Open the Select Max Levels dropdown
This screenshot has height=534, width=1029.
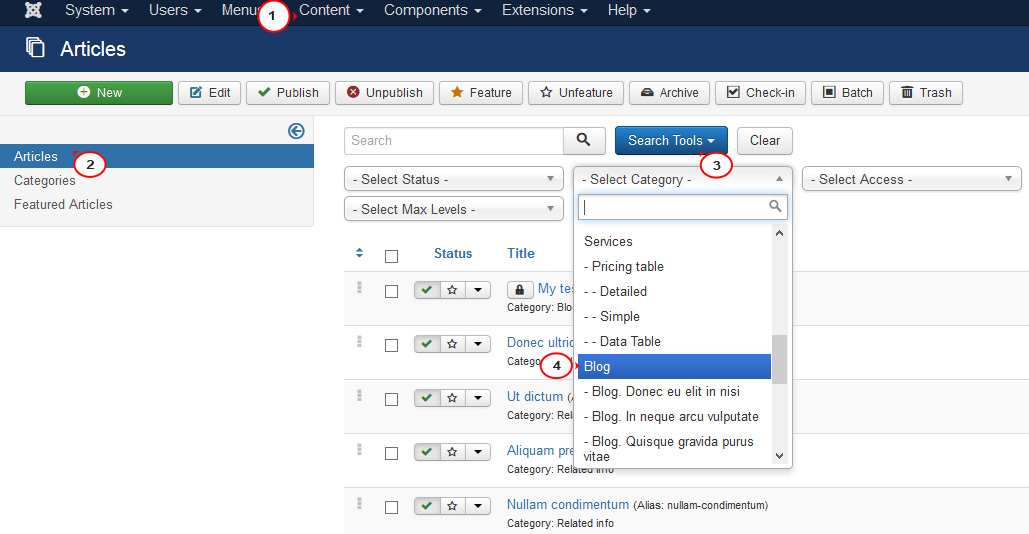tap(453, 209)
